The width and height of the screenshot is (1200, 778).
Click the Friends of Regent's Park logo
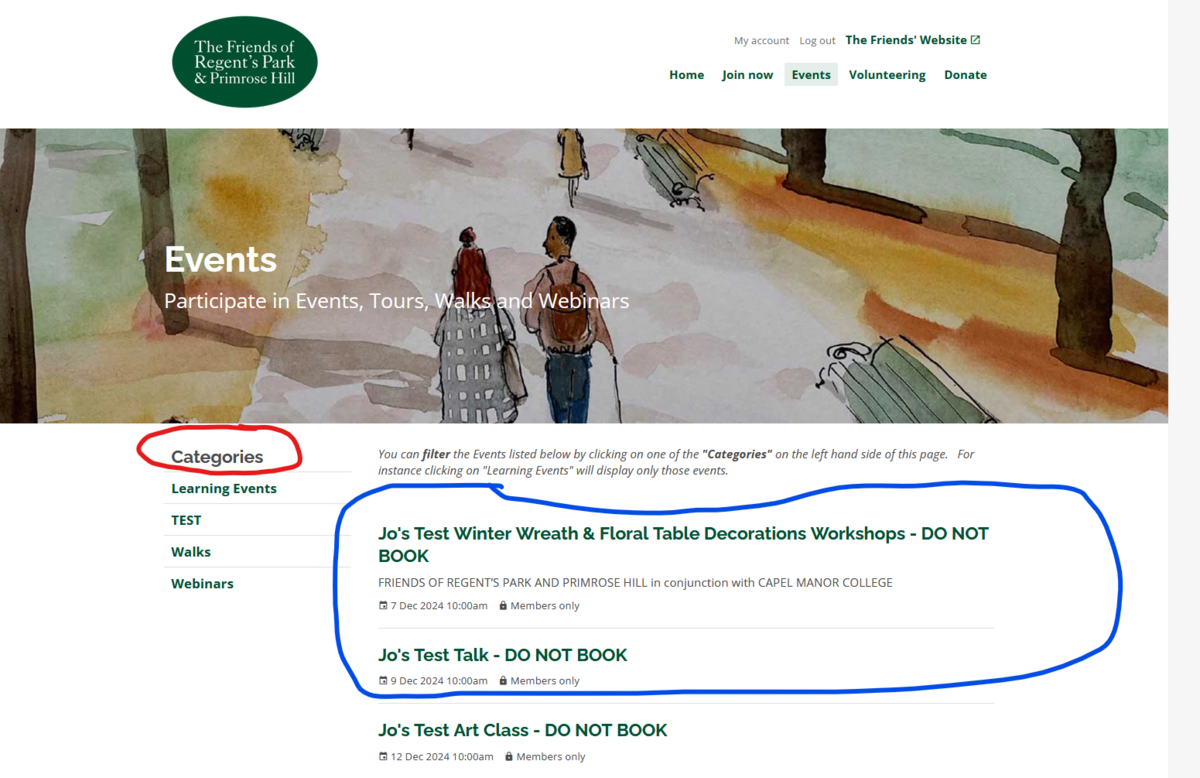click(x=245, y=62)
